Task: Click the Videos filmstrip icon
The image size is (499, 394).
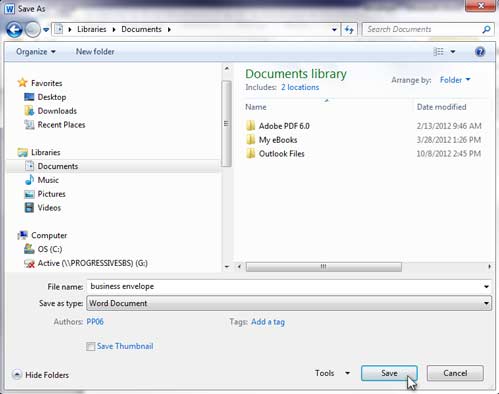Action: (29, 208)
